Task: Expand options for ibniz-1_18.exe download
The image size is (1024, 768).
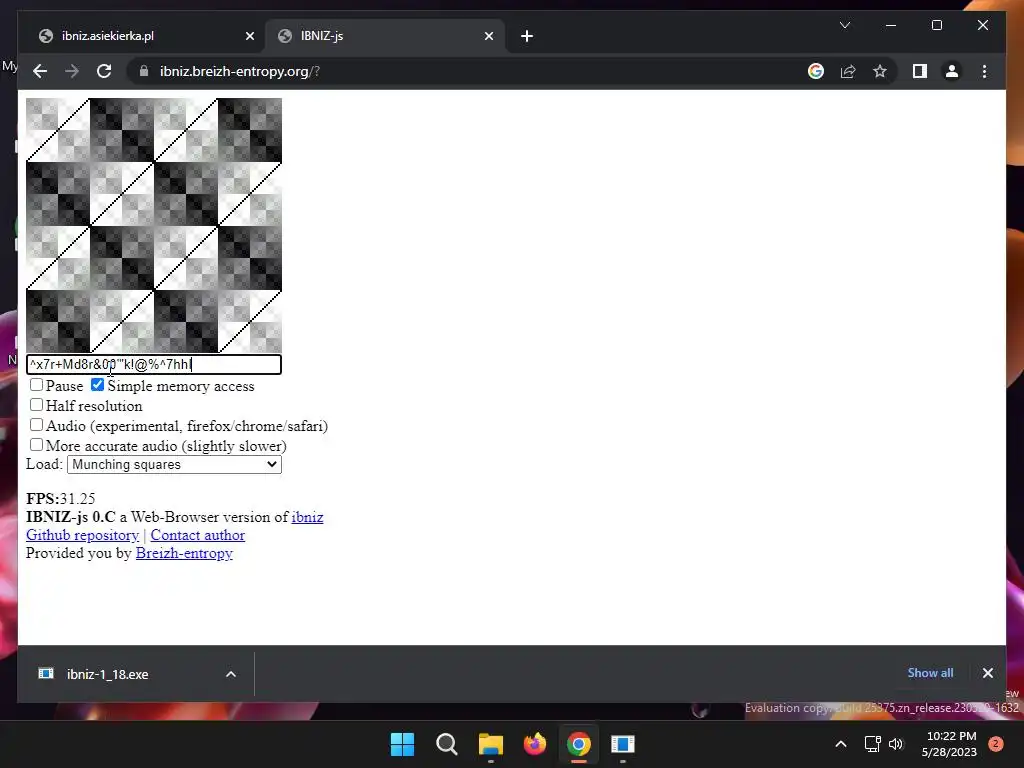Action: point(231,674)
